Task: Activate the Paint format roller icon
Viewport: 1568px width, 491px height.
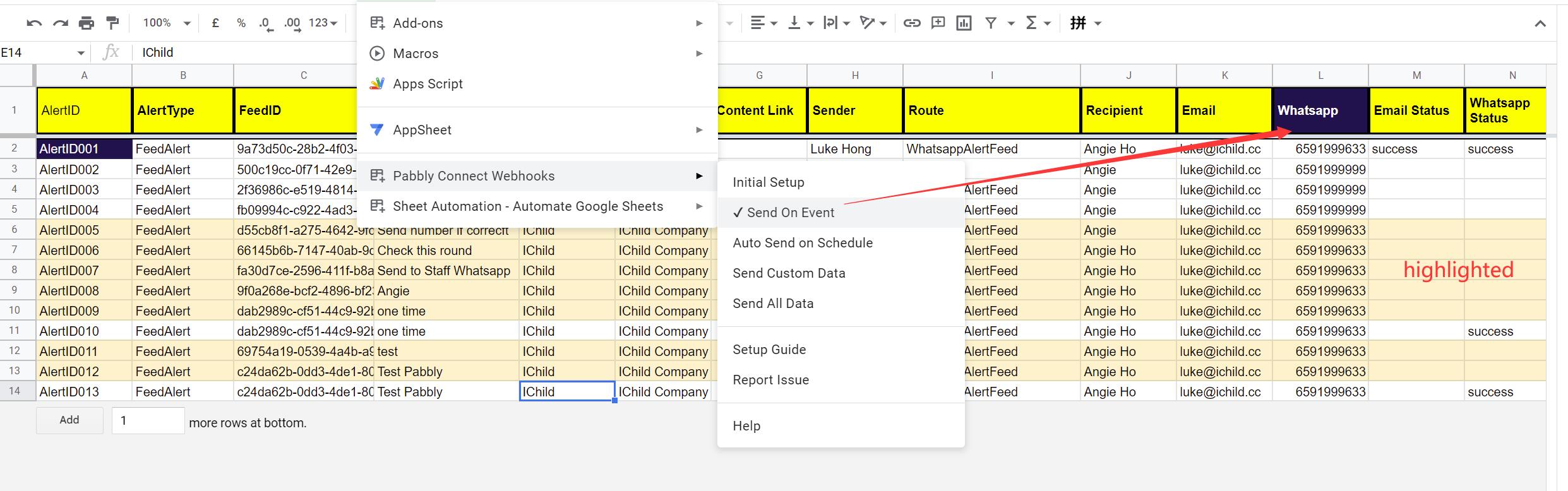Action: pos(112,23)
